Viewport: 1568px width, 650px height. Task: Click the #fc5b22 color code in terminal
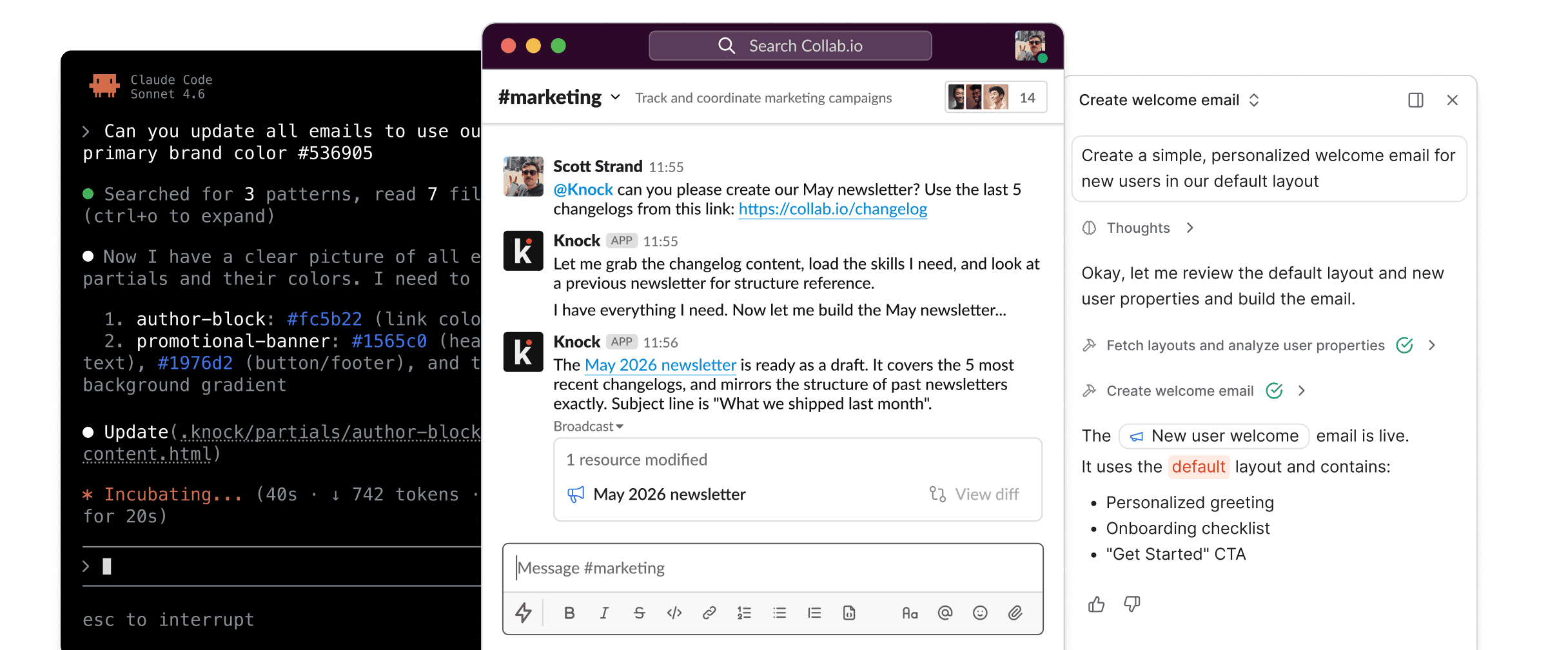pos(324,319)
